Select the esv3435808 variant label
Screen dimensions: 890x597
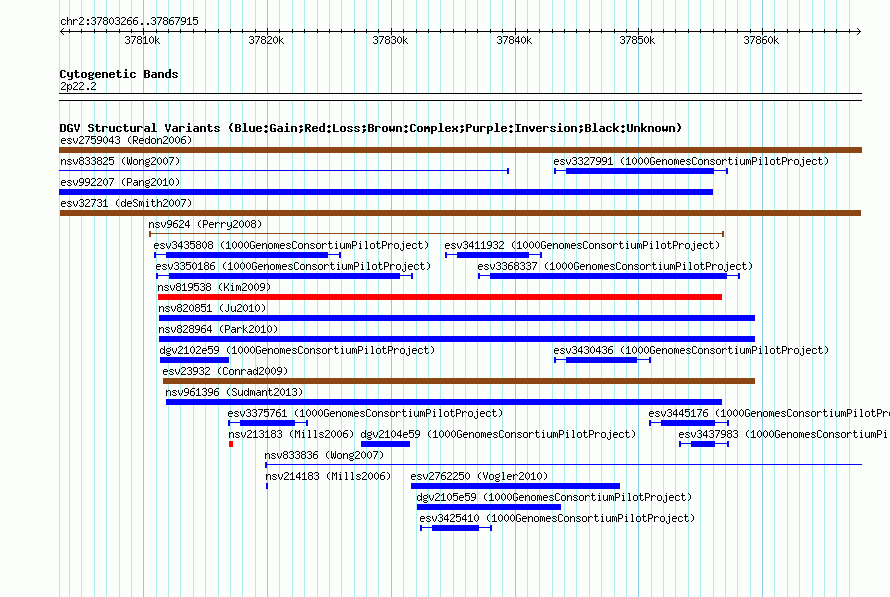coord(291,245)
